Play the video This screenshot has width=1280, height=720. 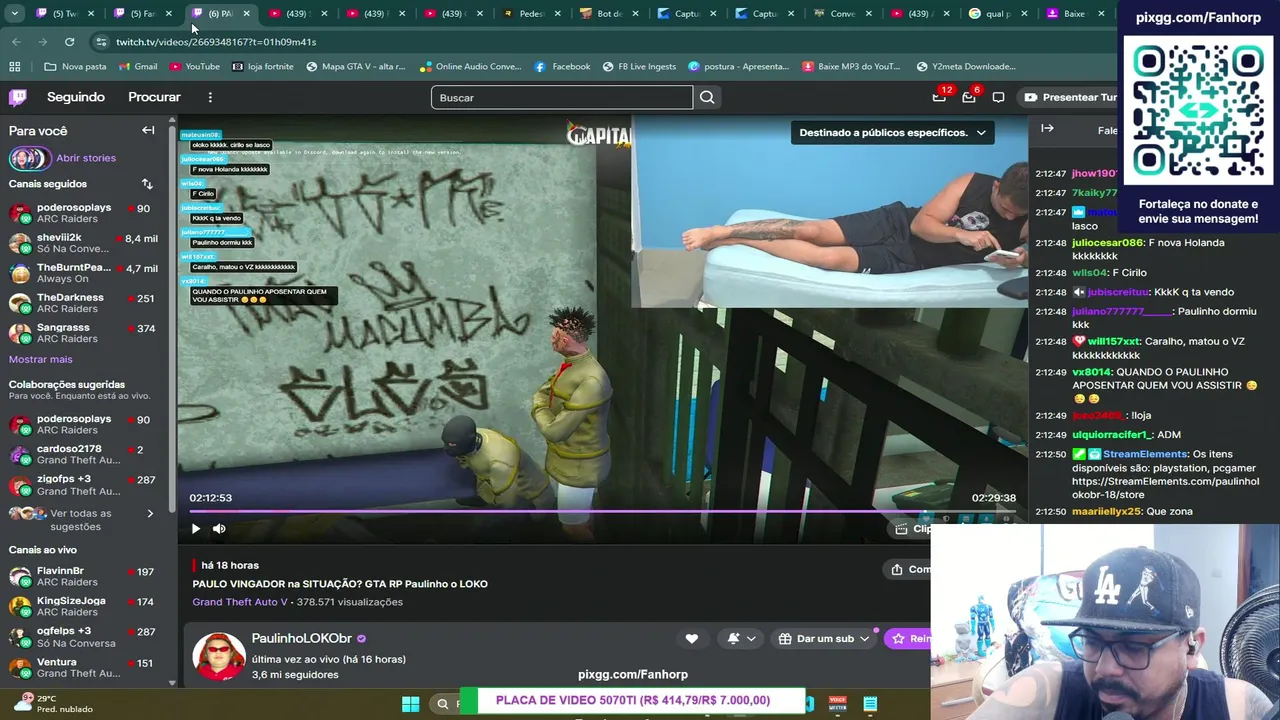point(196,529)
